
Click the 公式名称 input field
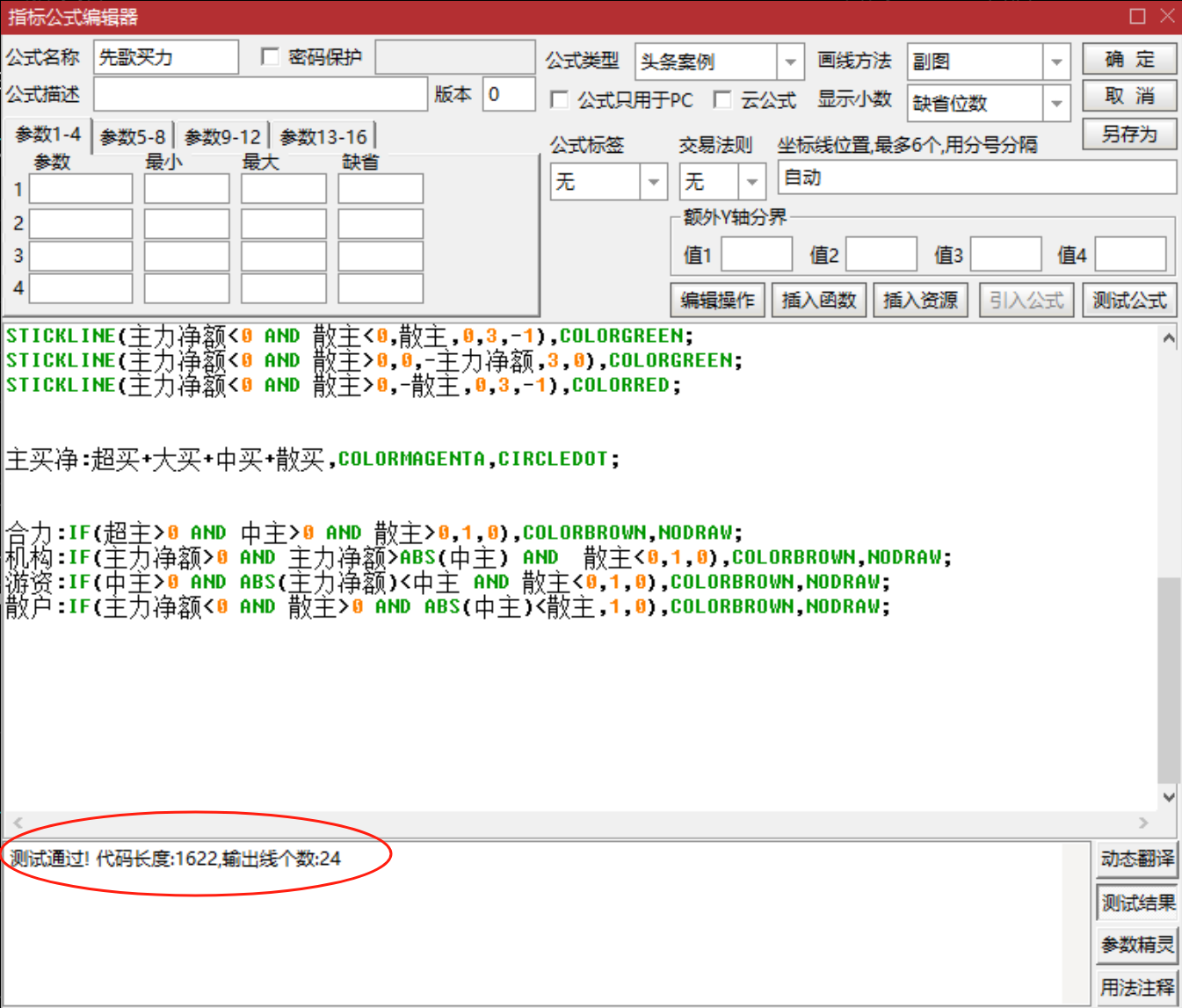pyautogui.click(x=166, y=58)
